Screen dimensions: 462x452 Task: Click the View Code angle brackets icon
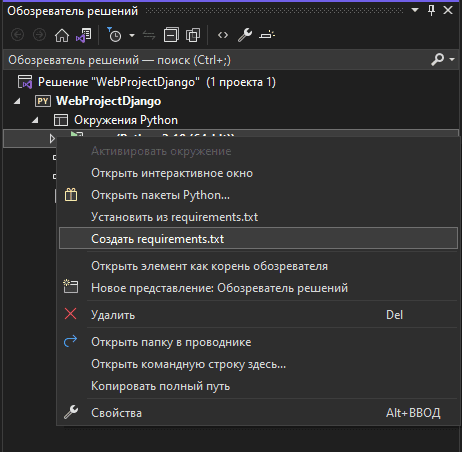point(223,35)
